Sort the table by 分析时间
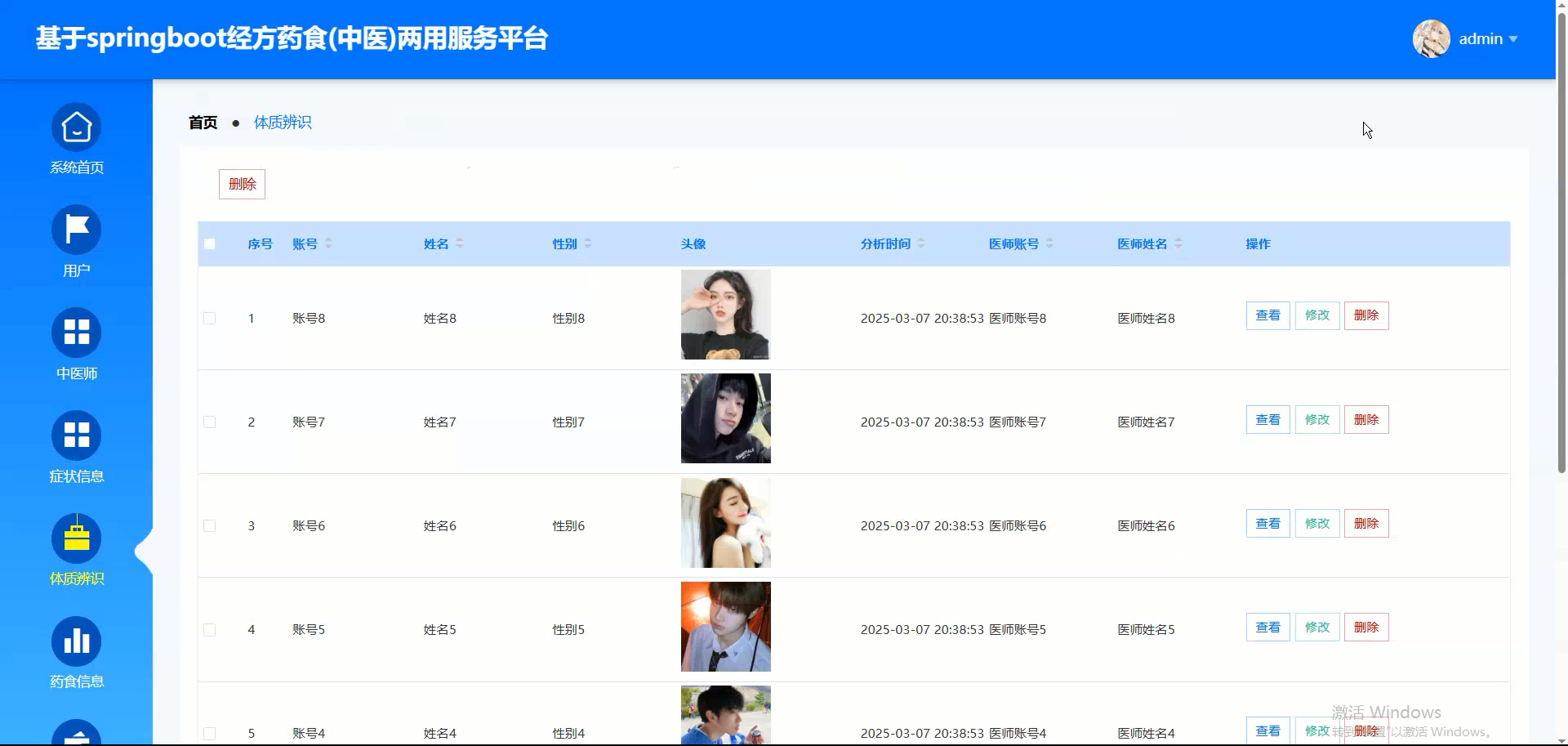The height and width of the screenshot is (746, 1568). 890,243
